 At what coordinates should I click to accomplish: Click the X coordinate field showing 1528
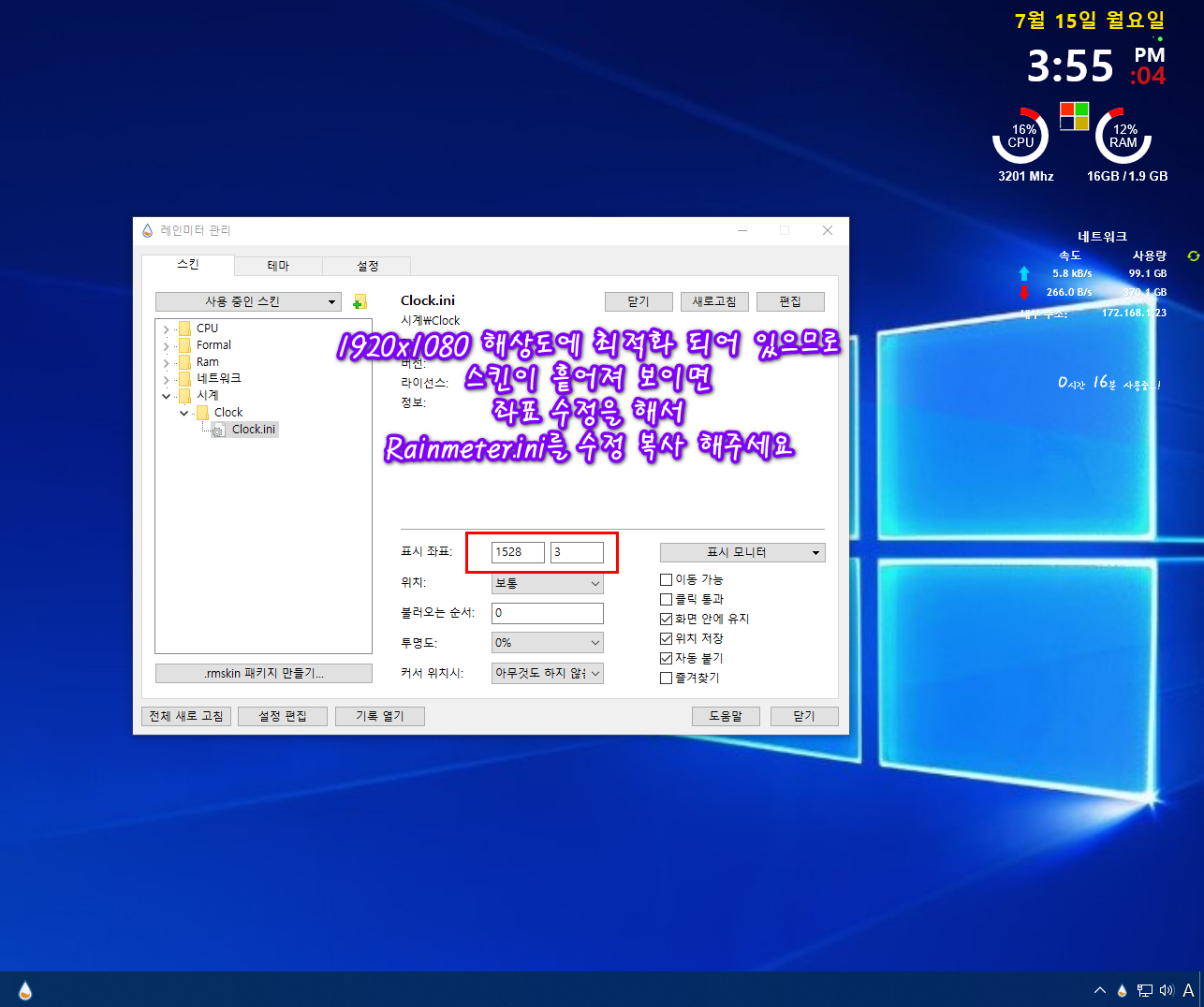[518, 552]
